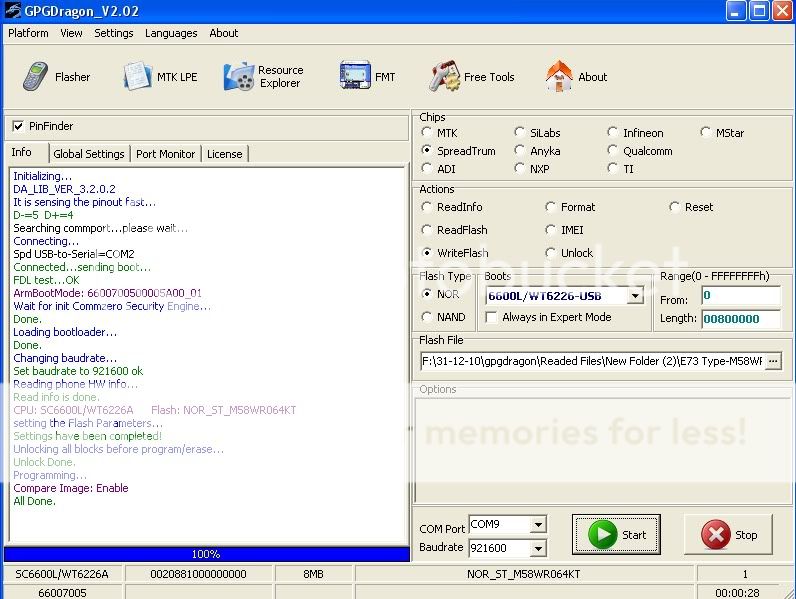Image resolution: width=796 pixels, height=599 pixels.
Task: Open the MTK LPE tool icon
Action: 137,77
